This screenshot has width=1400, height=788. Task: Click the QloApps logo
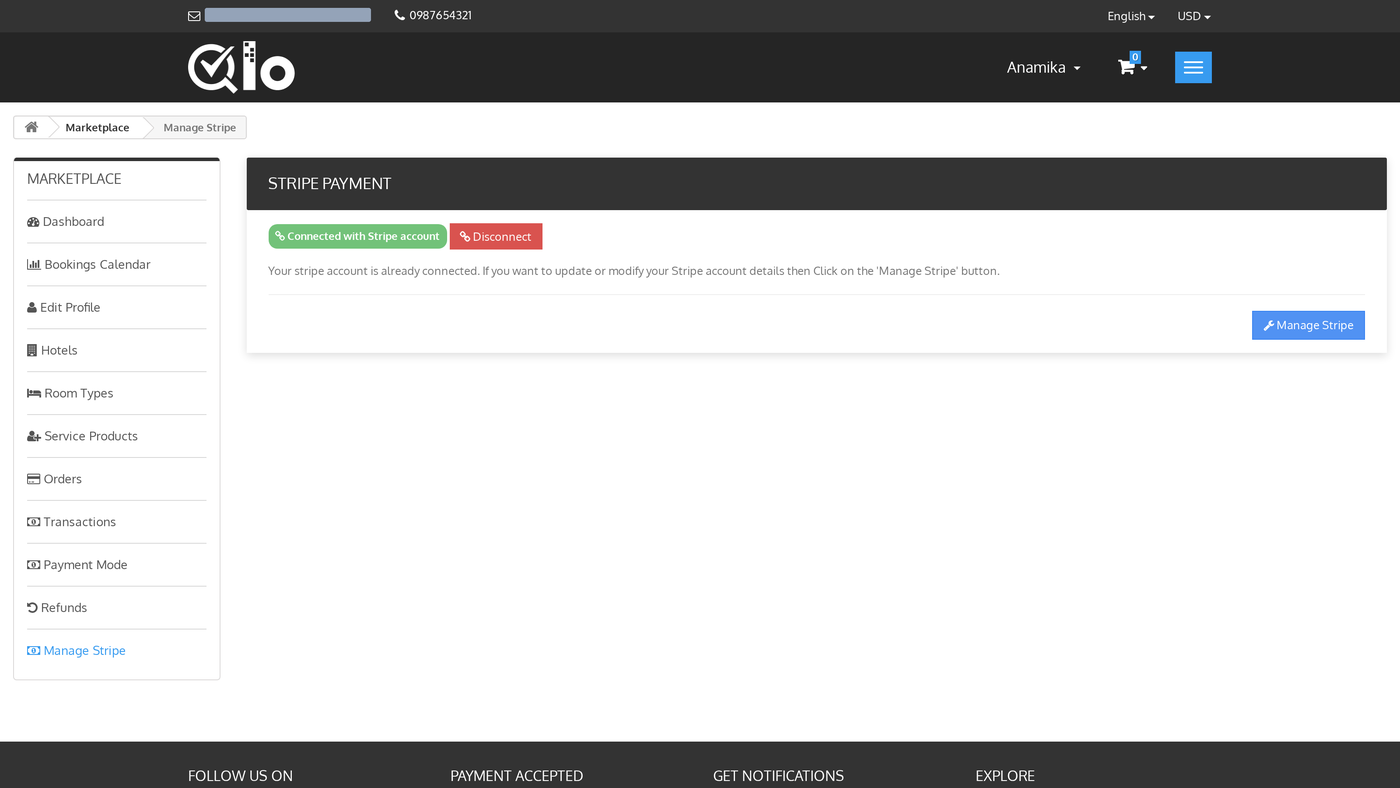pos(241,67)
